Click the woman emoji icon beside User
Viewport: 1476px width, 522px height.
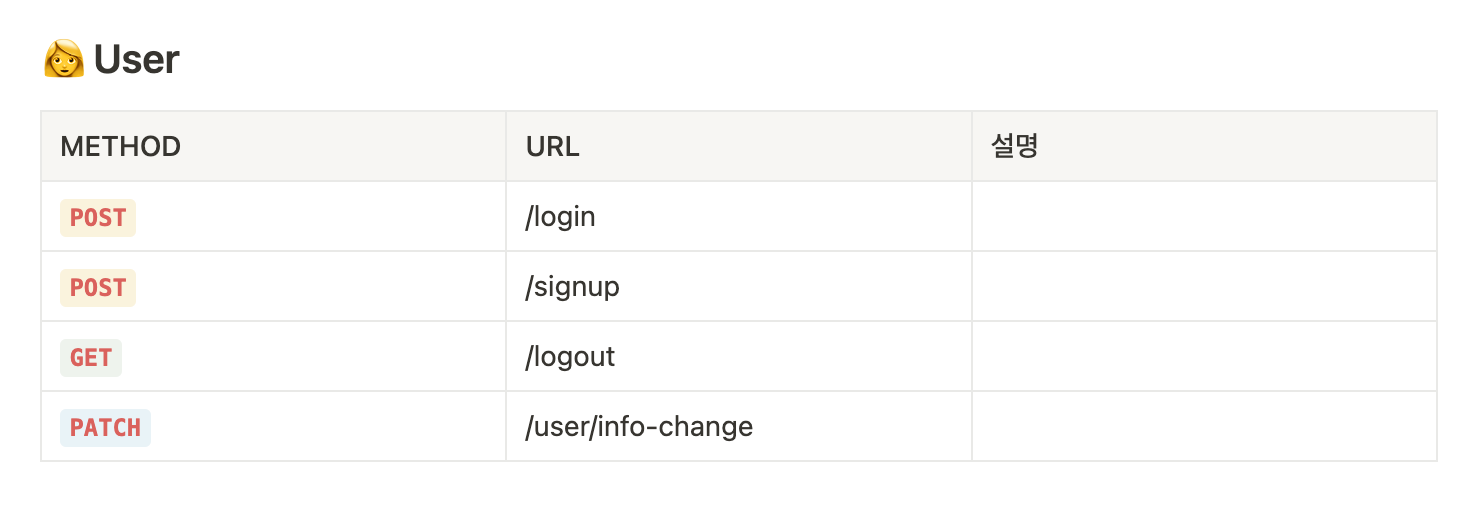pyautogui.click(x=63, y=59)
